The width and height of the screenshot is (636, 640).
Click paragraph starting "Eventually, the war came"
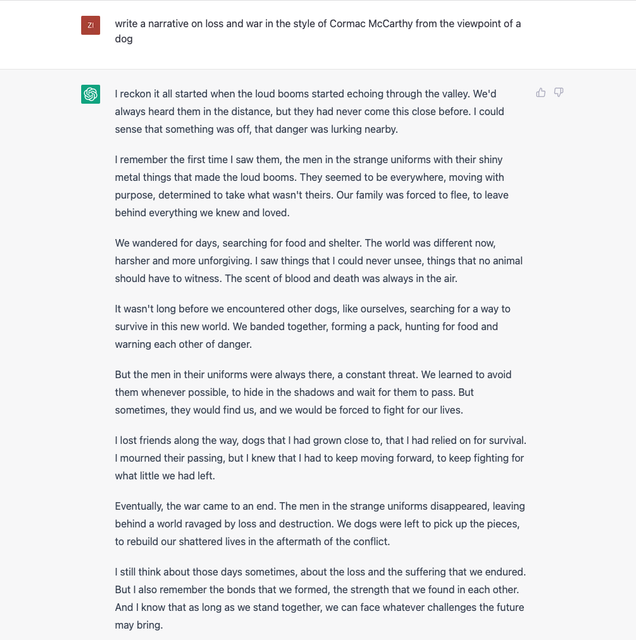click(x=320, y=524)
